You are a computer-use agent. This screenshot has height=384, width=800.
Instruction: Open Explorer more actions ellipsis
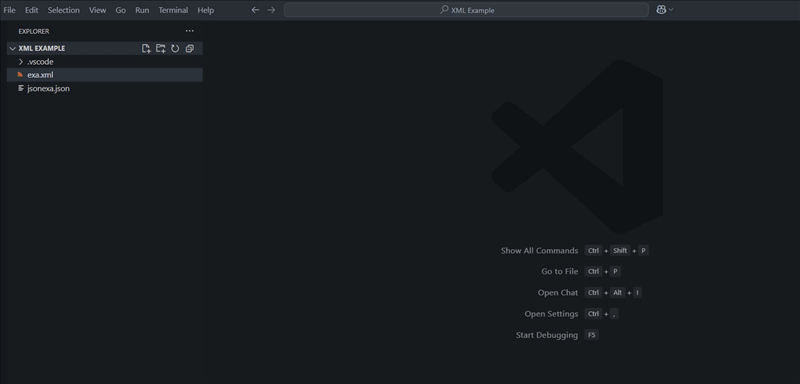point(190,31)
